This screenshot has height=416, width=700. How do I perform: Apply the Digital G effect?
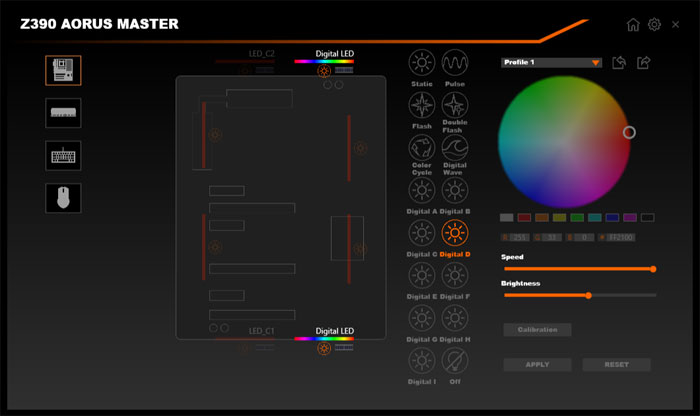pos(421,318)
